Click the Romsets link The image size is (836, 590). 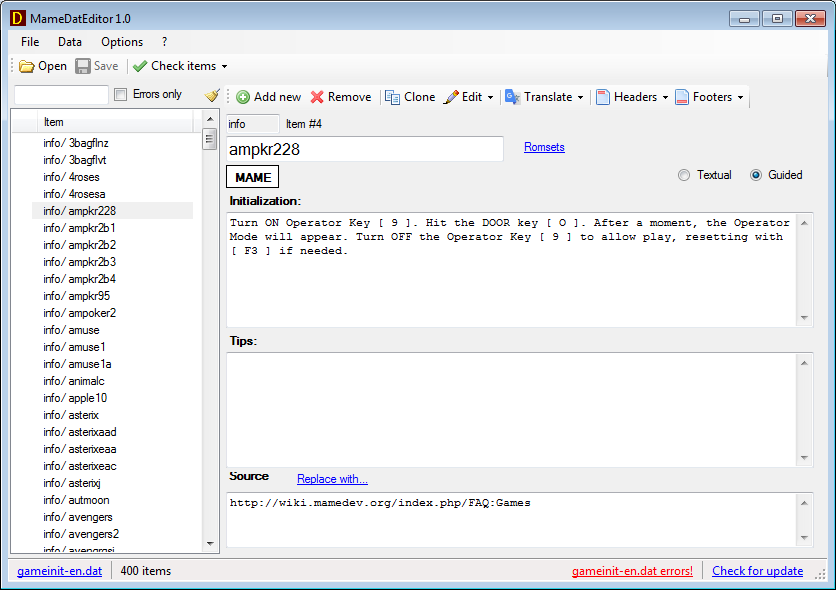point(544,147)
